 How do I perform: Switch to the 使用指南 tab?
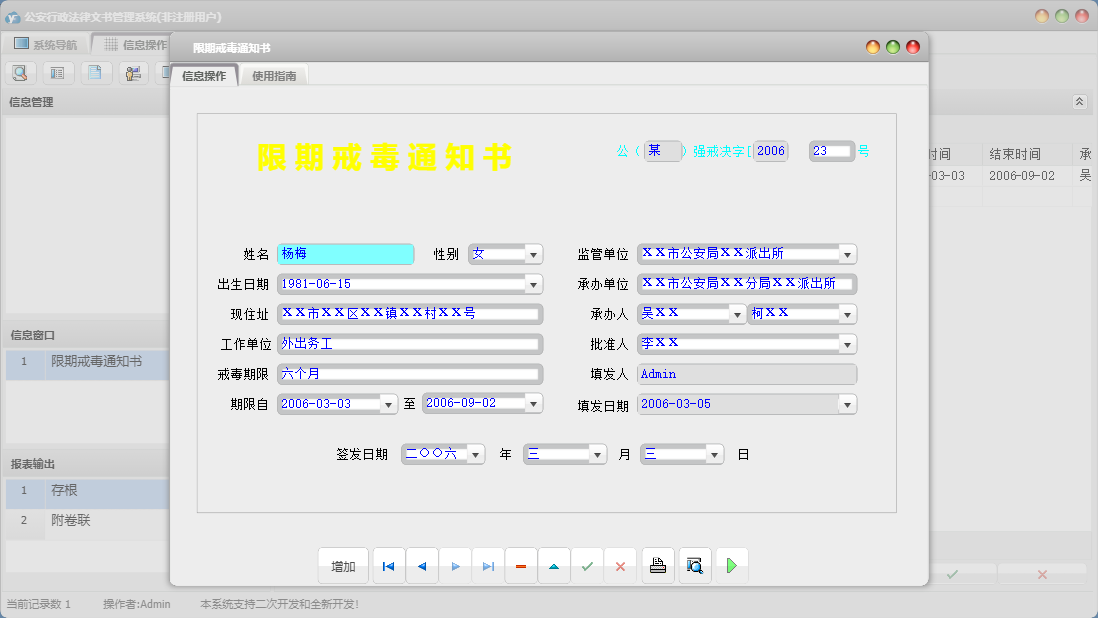(272, 74)
